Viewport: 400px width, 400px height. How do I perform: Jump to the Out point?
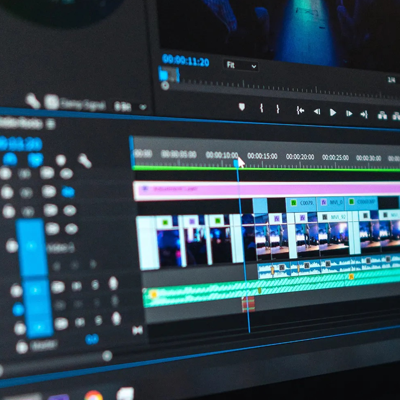click(x=364, y=115)
